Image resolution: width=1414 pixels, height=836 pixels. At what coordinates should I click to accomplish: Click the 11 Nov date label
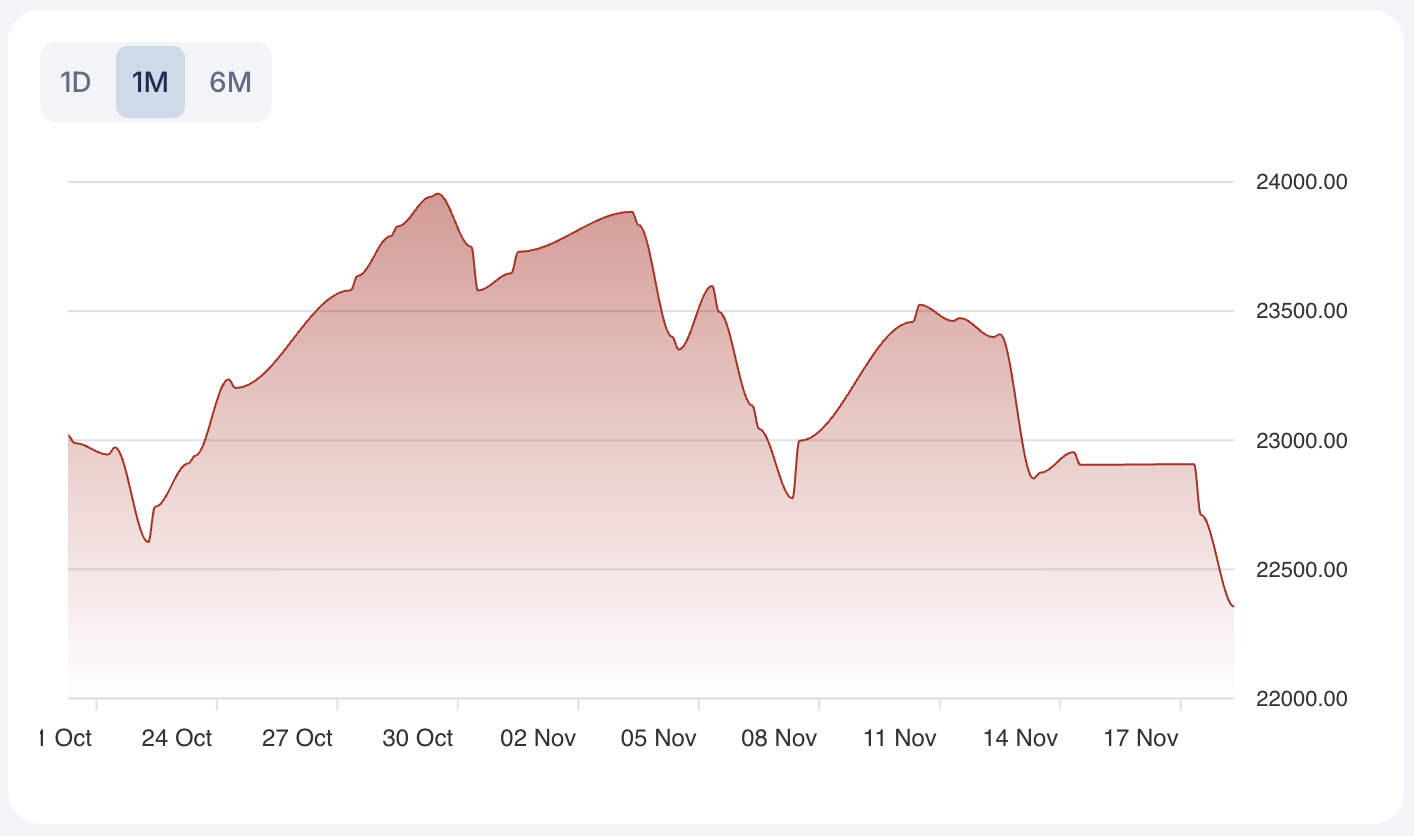(x=900, y=738)
